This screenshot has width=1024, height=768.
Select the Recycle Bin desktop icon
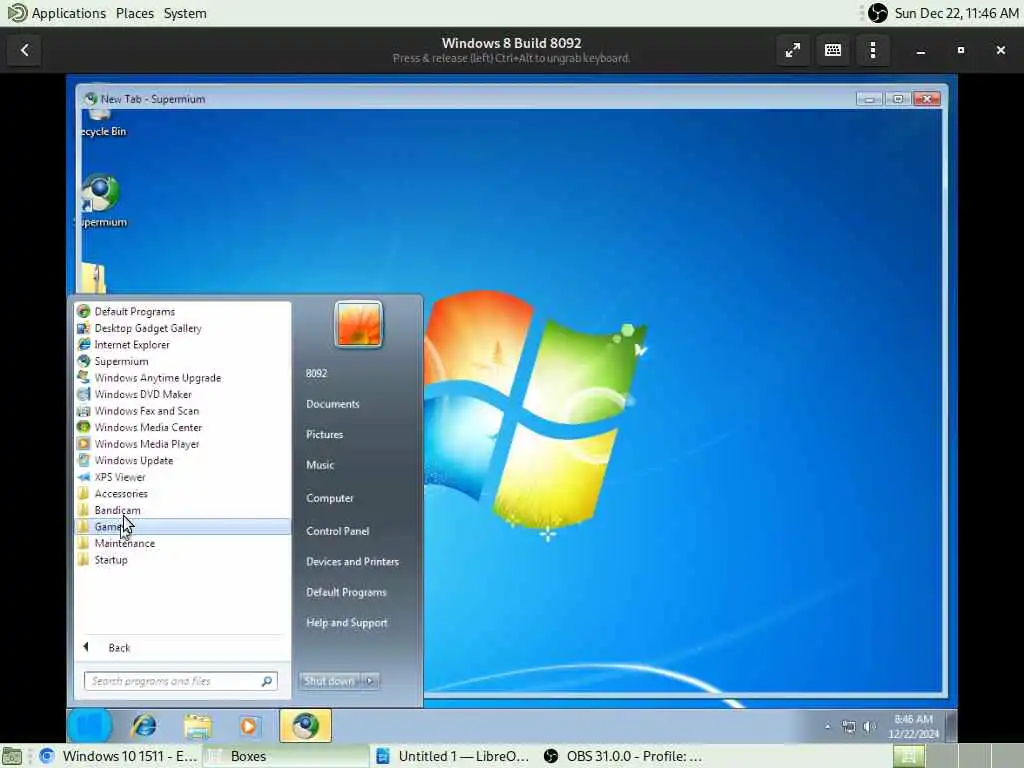pyautogui.click(x=103, y=124)
